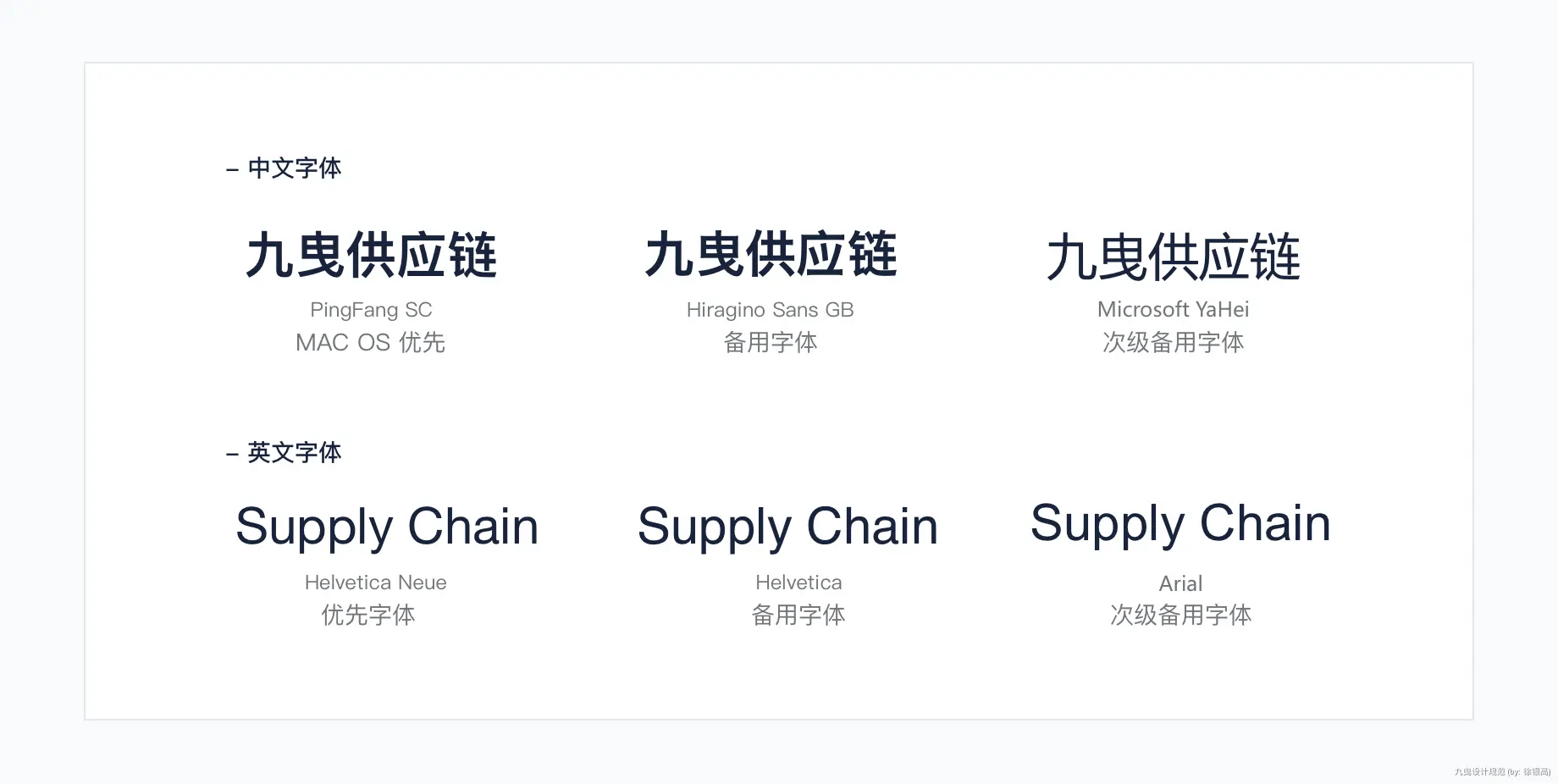Click the Helvetica font label
This screenshot has height=784, width=1558.
point(798,582)
